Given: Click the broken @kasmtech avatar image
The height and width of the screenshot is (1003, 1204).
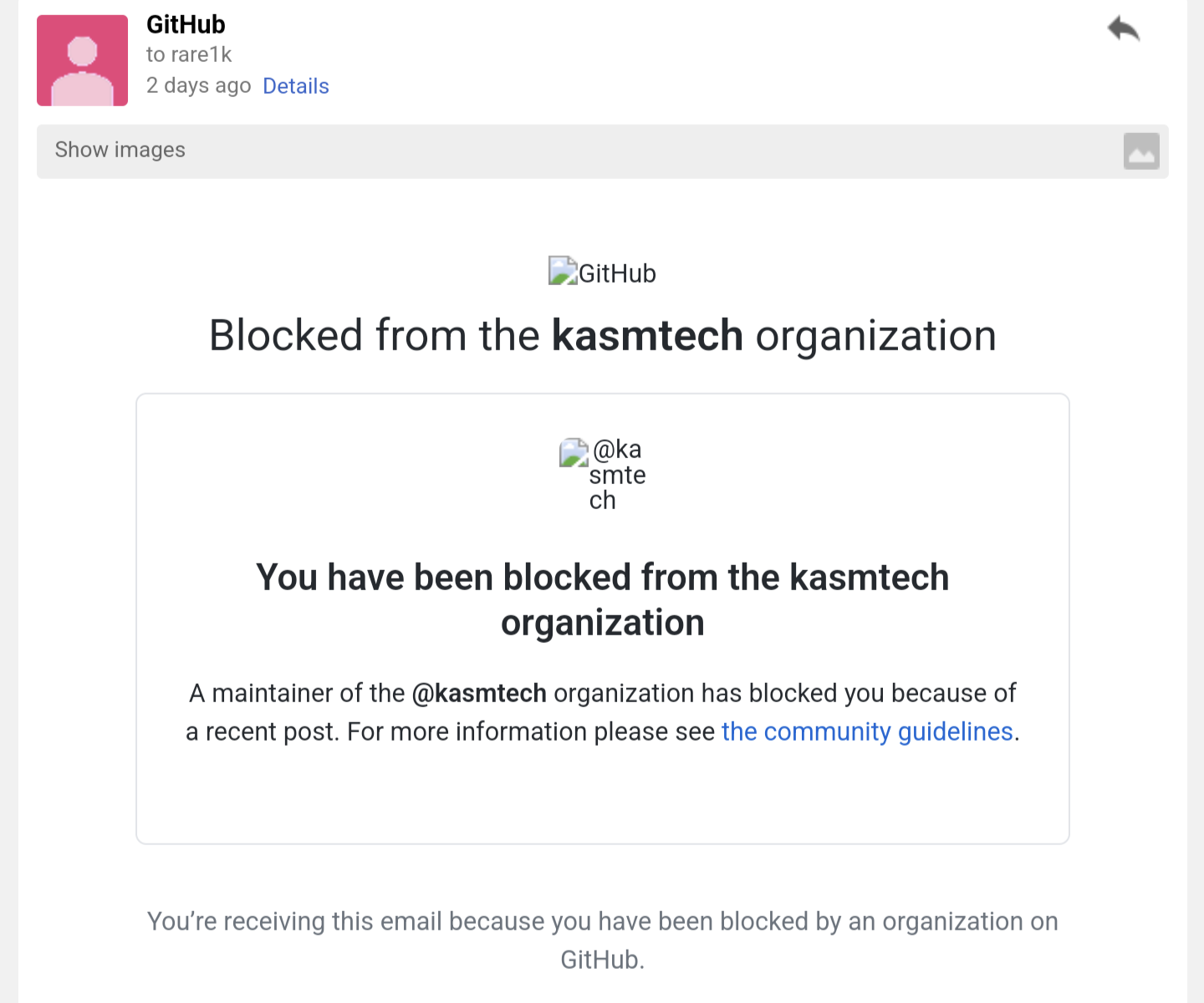Looking at the screenshot, I should coord(574,452).
